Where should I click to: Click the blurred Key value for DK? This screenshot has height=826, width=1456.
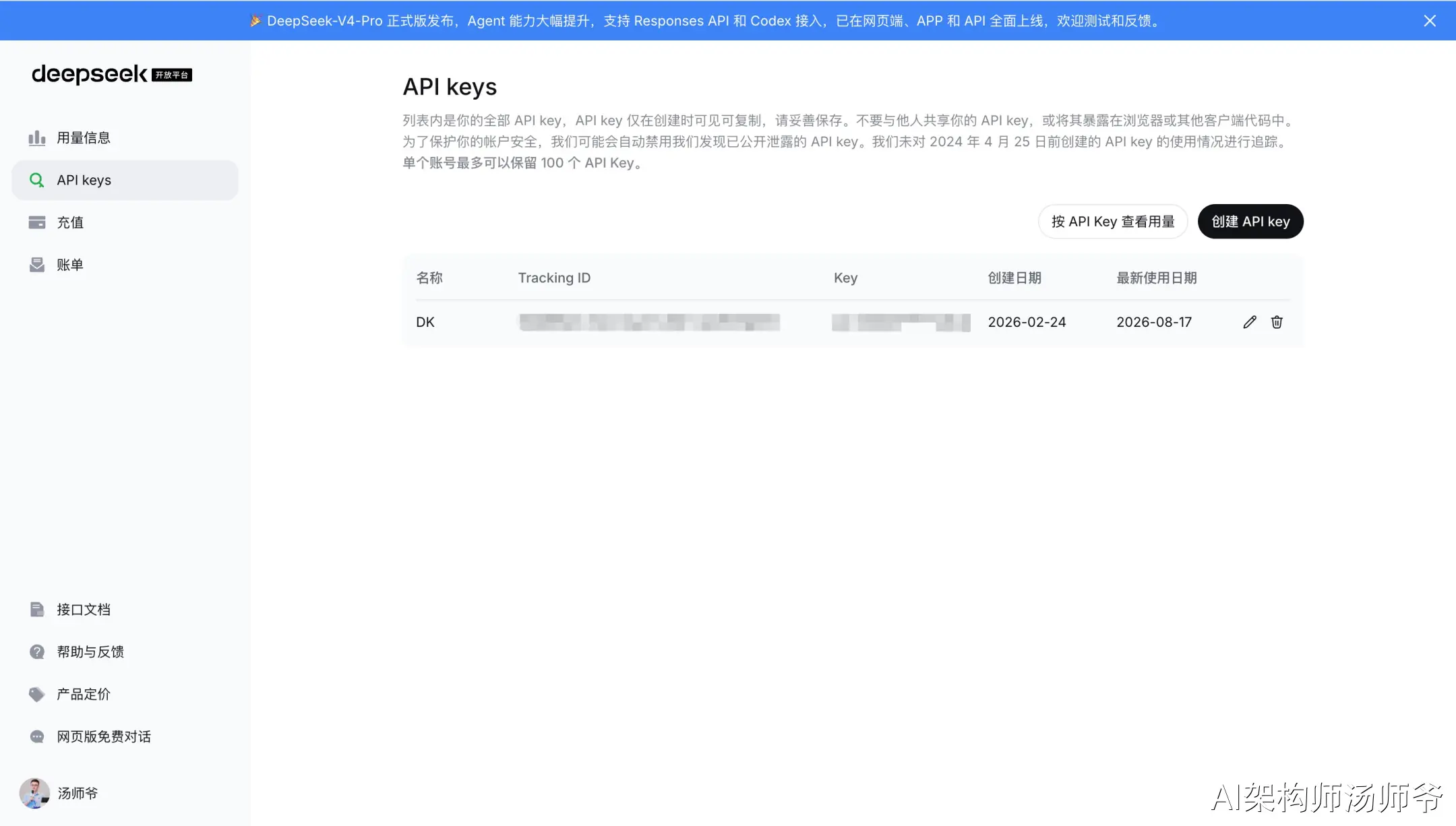click(901, 323)
